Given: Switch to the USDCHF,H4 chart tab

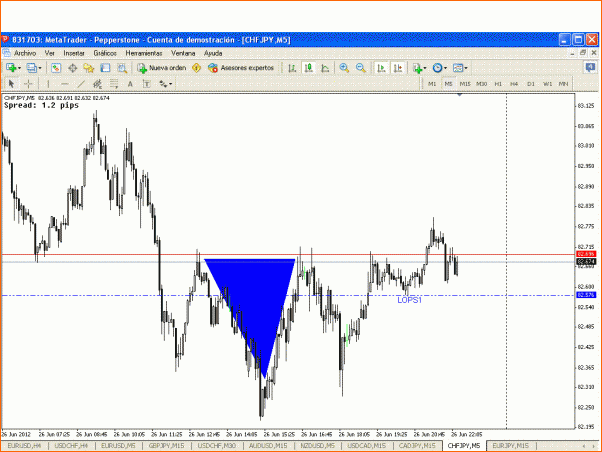Looking at the screenshot, I should click(x=71, y=446).
